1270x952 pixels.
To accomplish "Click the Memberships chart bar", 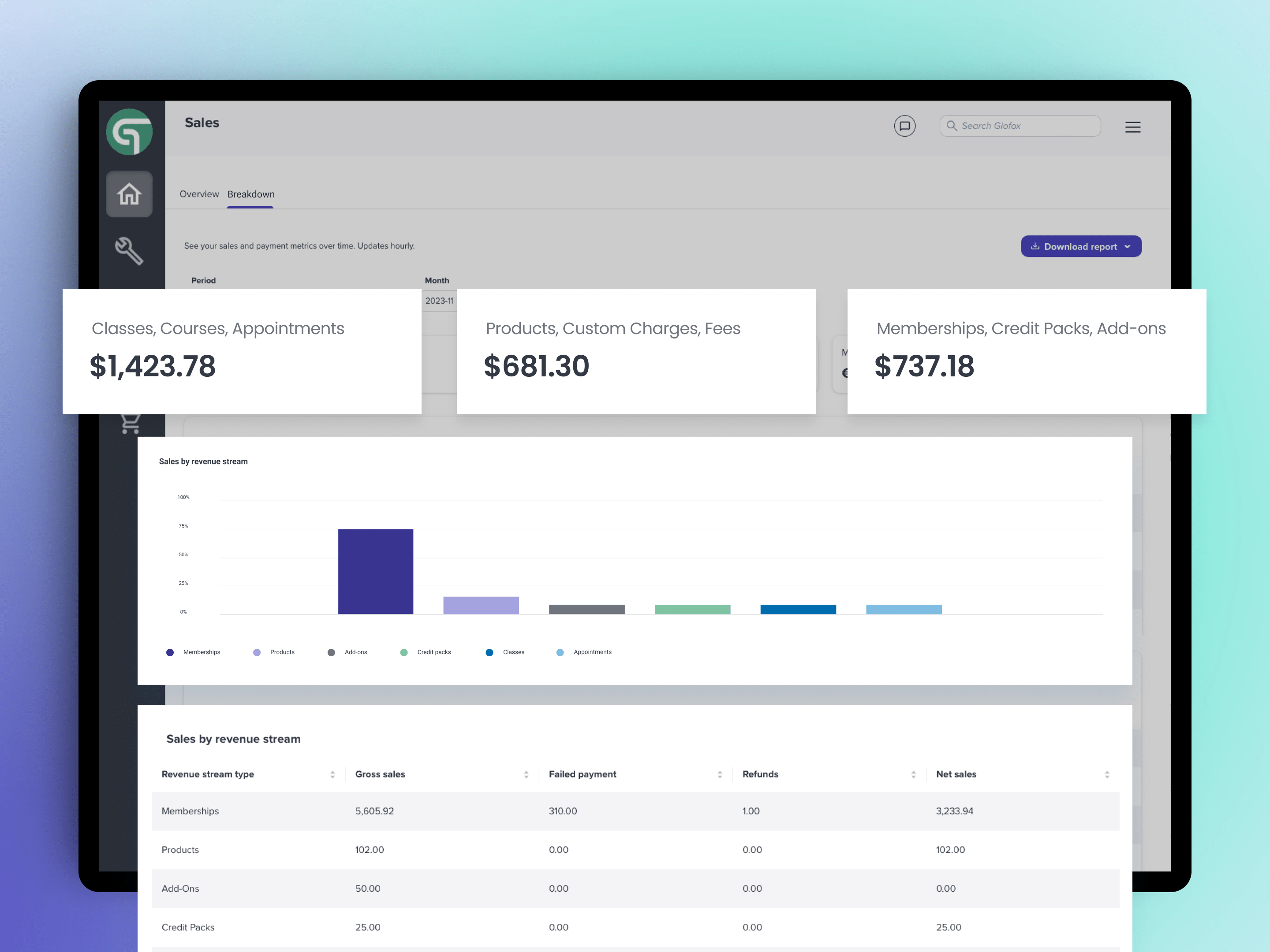I will click(376, 571).
